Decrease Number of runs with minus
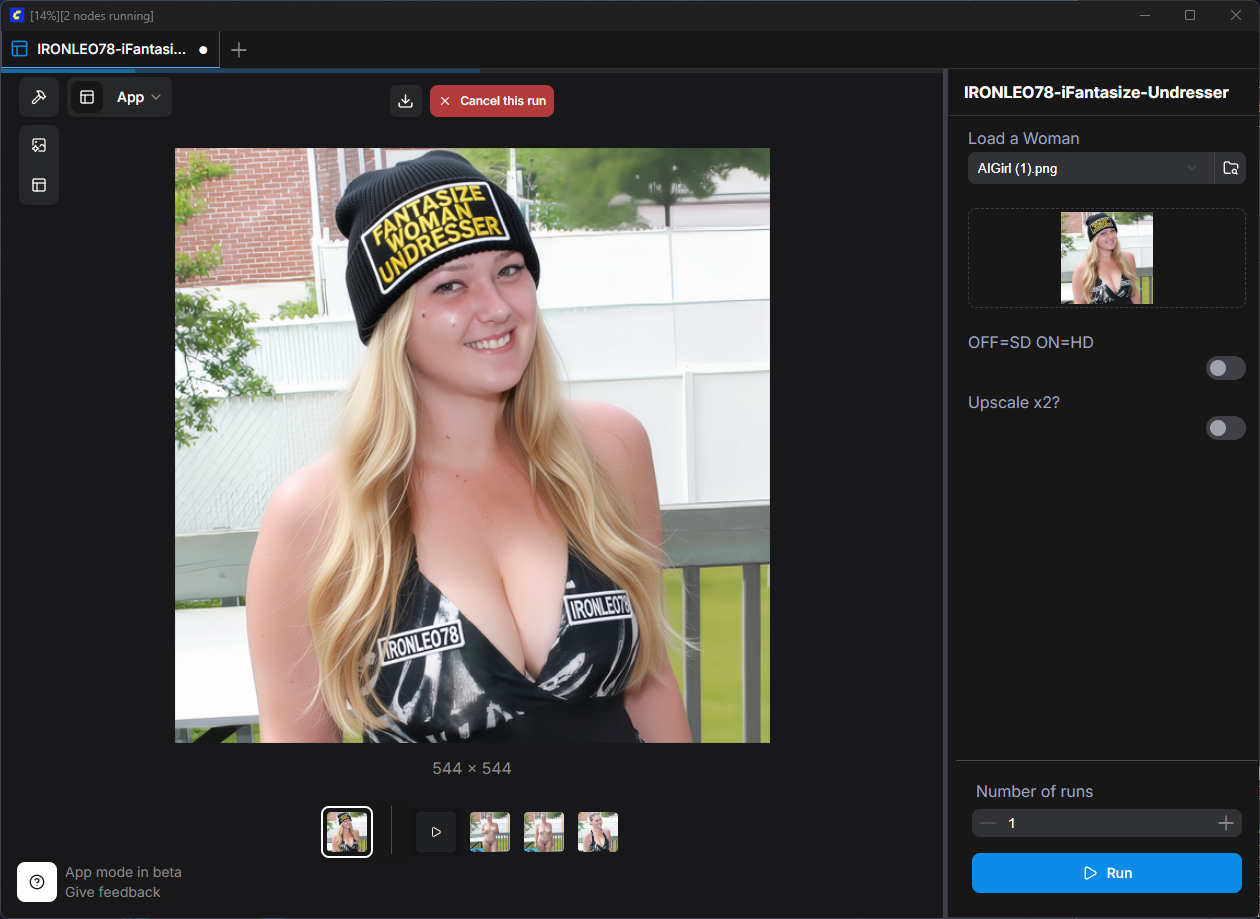This screenshot has height=919, width=1260. coord(988,823)
